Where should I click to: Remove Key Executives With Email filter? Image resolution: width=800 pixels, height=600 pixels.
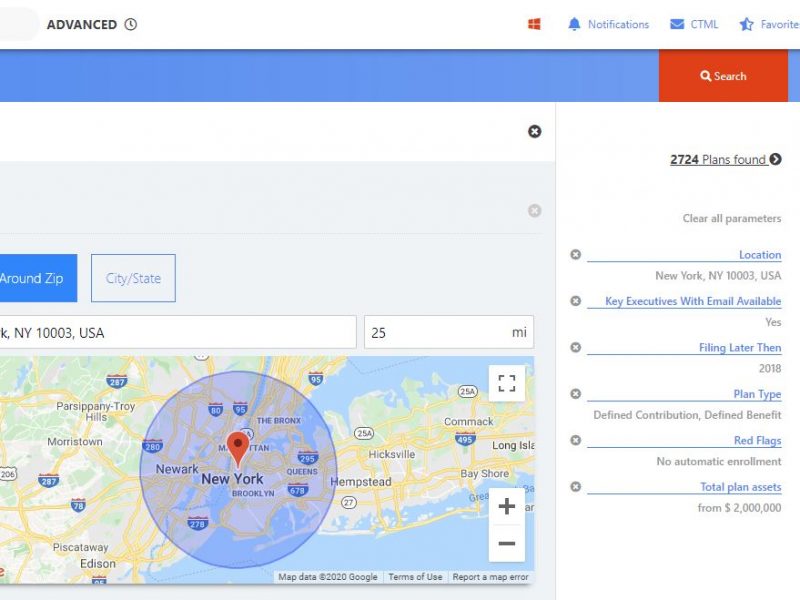click(x=575, y=301)
